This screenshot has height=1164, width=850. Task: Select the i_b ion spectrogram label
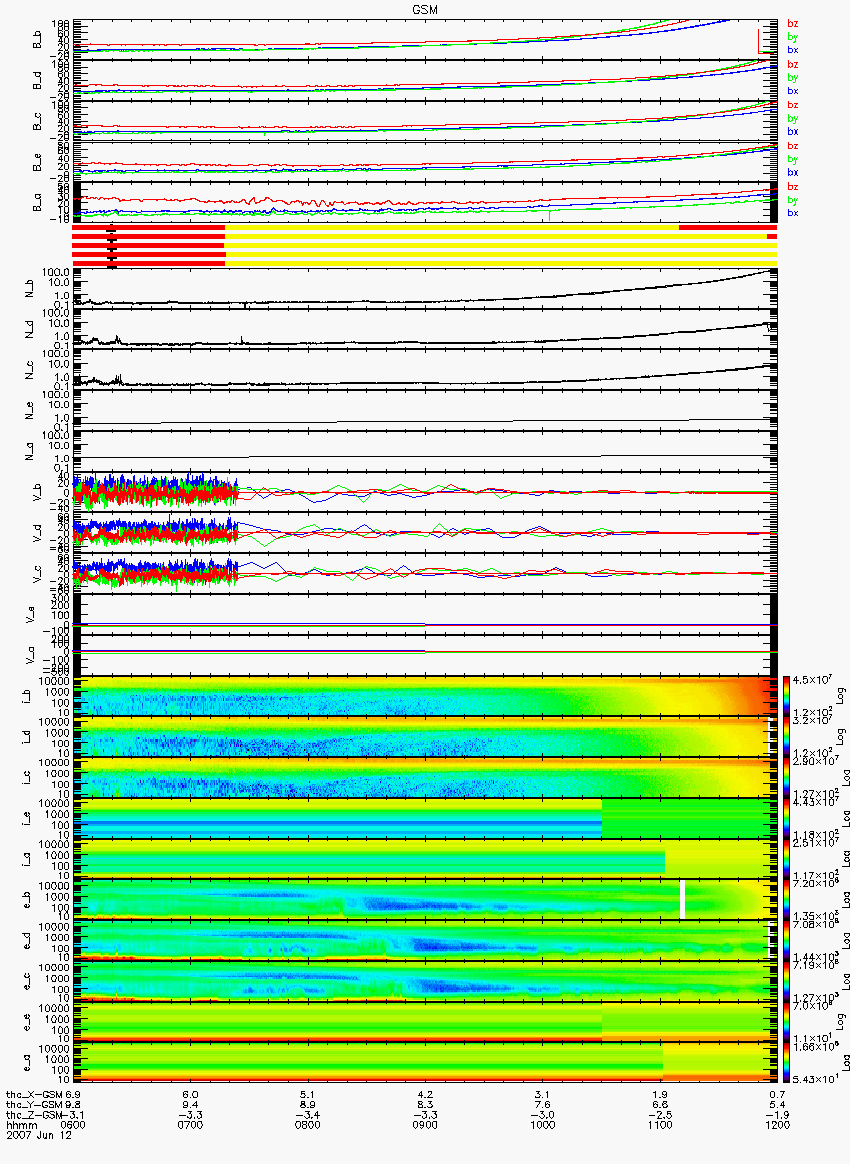pyautogui.click(x=27, y=698)
